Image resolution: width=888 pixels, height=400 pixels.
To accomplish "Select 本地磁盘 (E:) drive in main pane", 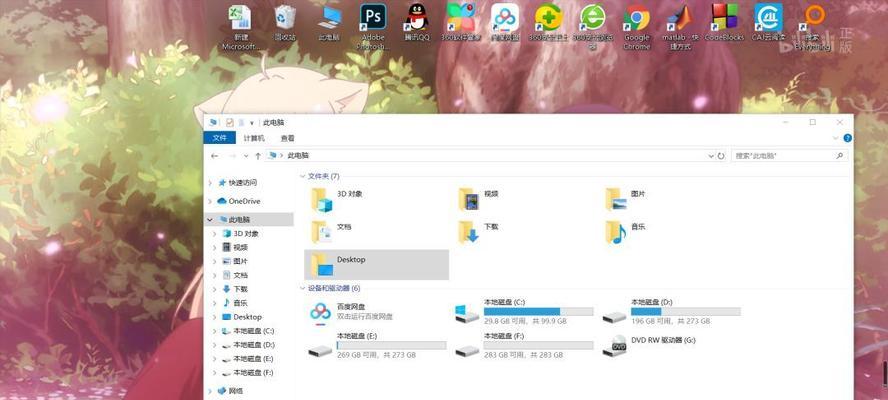I will tap(377, 347).
